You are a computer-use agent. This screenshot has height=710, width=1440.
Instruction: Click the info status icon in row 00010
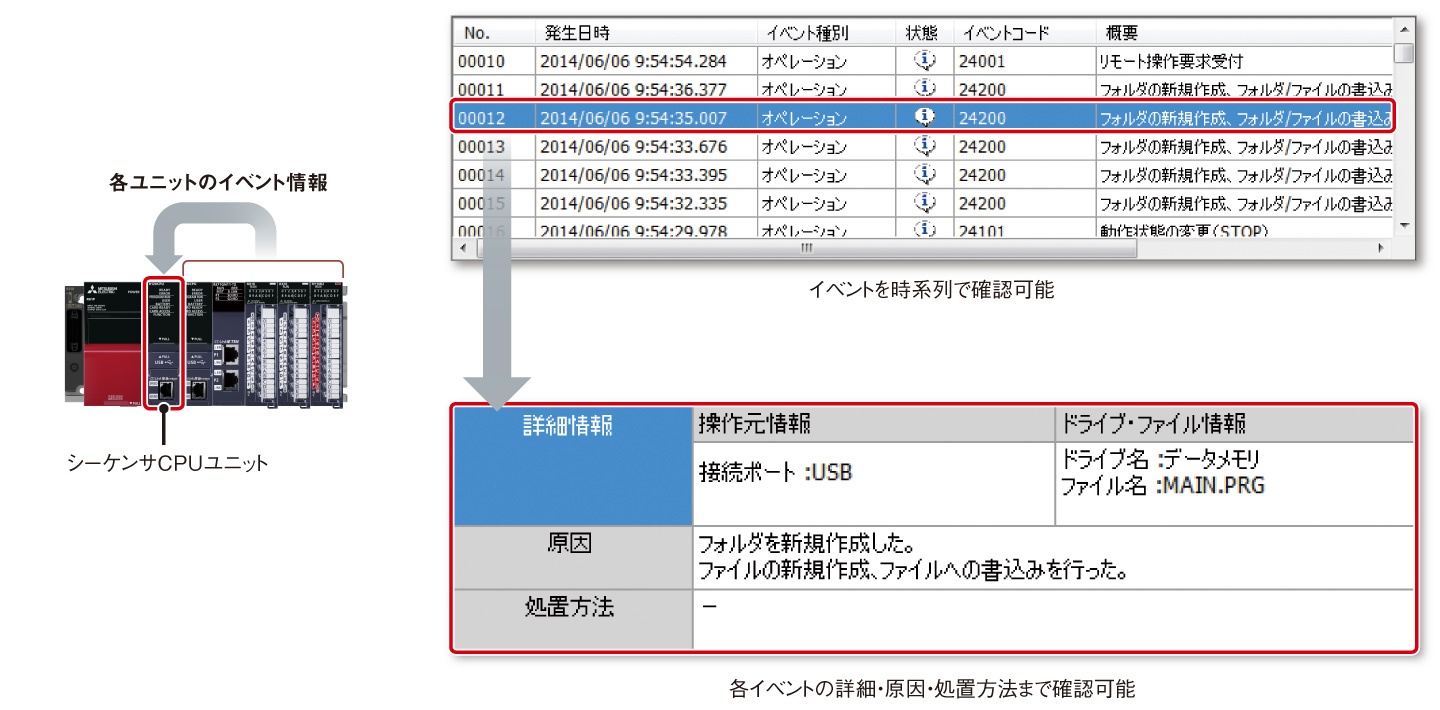tap(925, 60)
